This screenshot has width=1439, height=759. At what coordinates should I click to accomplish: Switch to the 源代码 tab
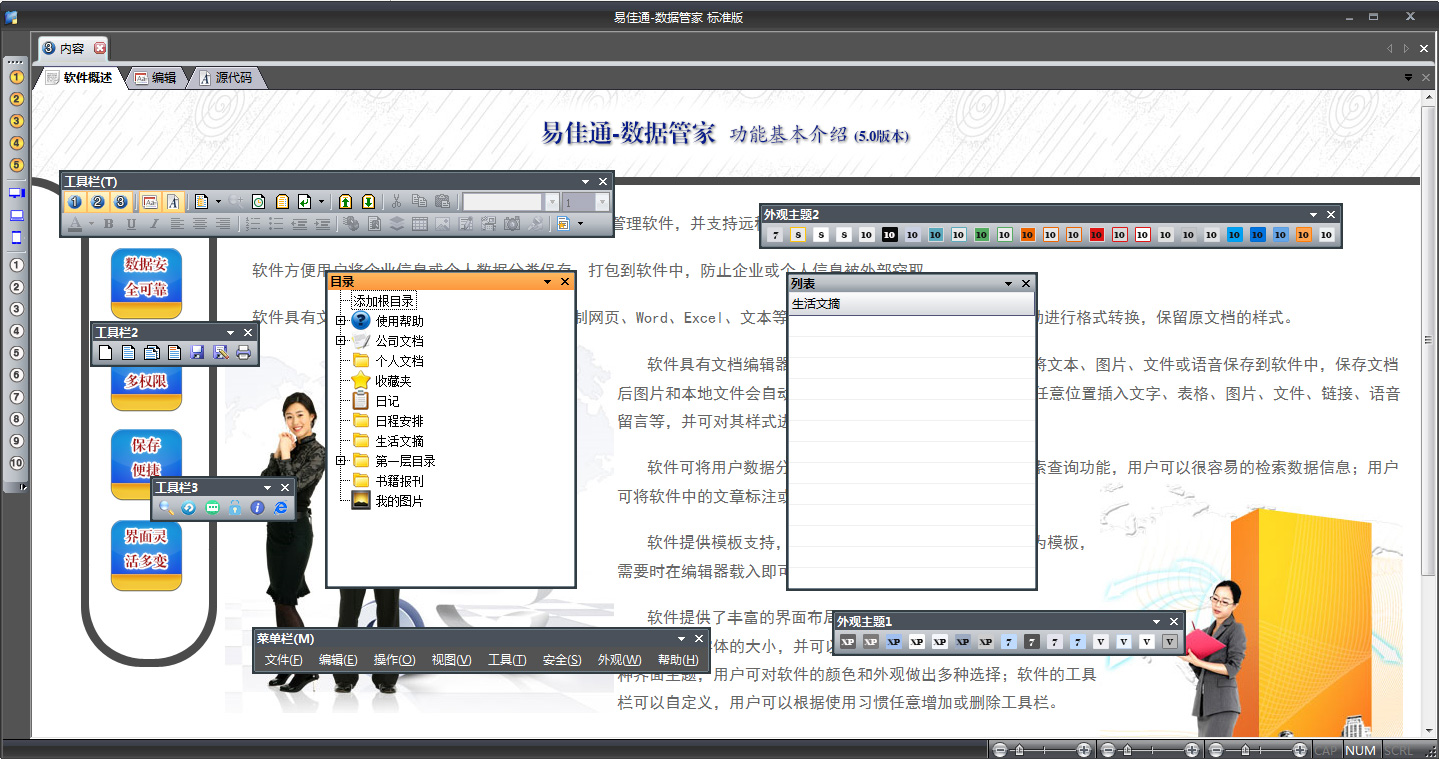pos(227,78)
